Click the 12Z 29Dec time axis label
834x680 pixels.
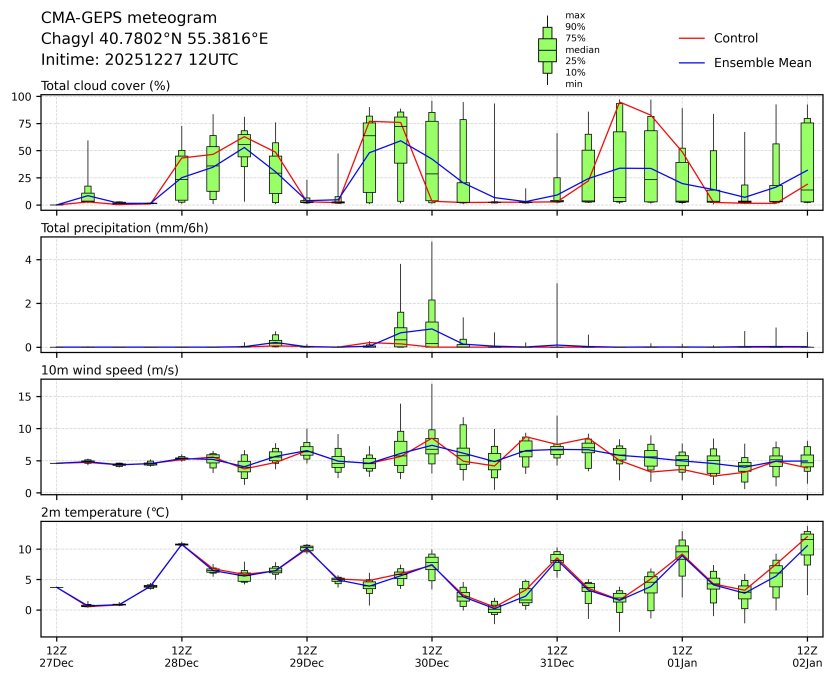tap(306, 656)
